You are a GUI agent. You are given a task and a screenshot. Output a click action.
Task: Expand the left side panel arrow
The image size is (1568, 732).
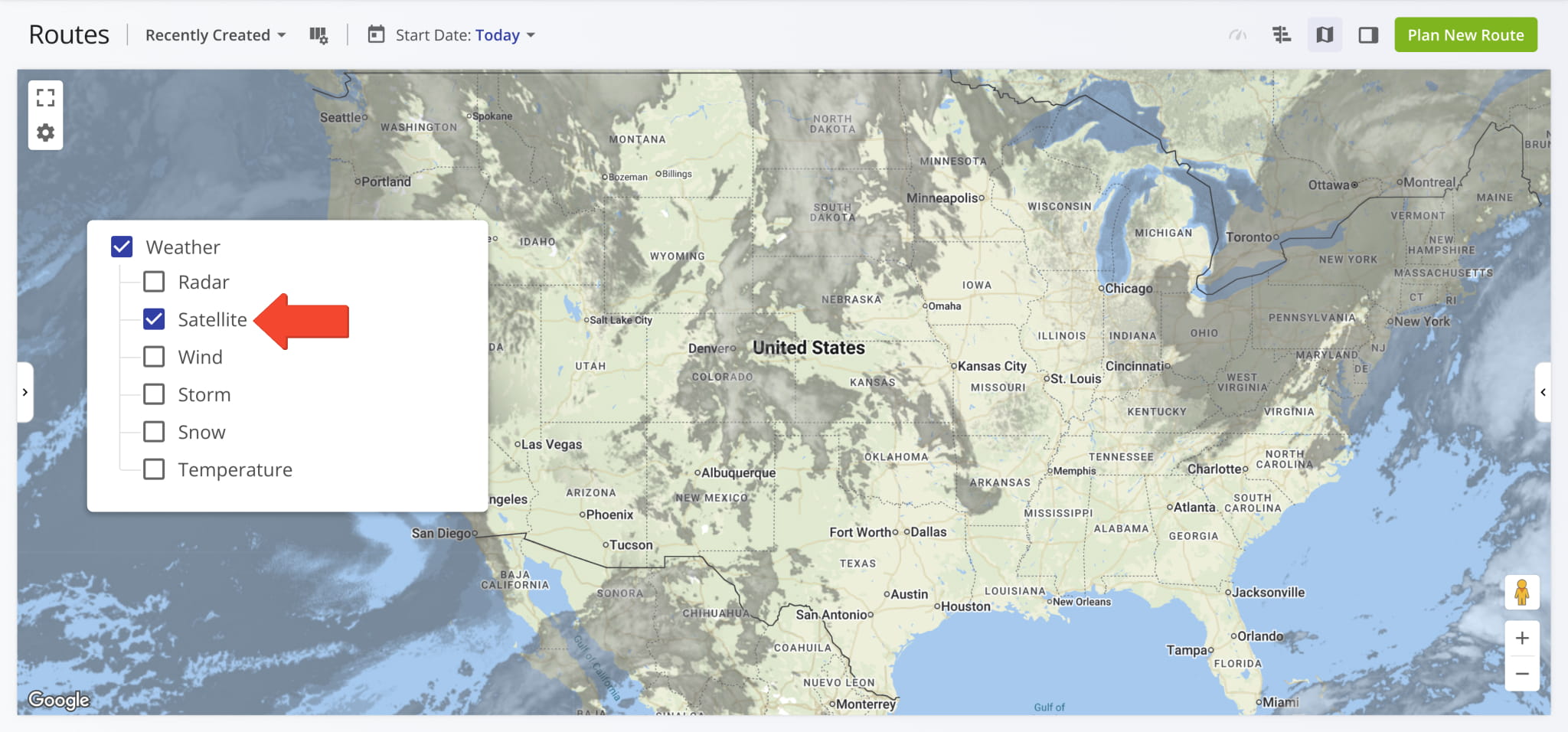[25, 392]
